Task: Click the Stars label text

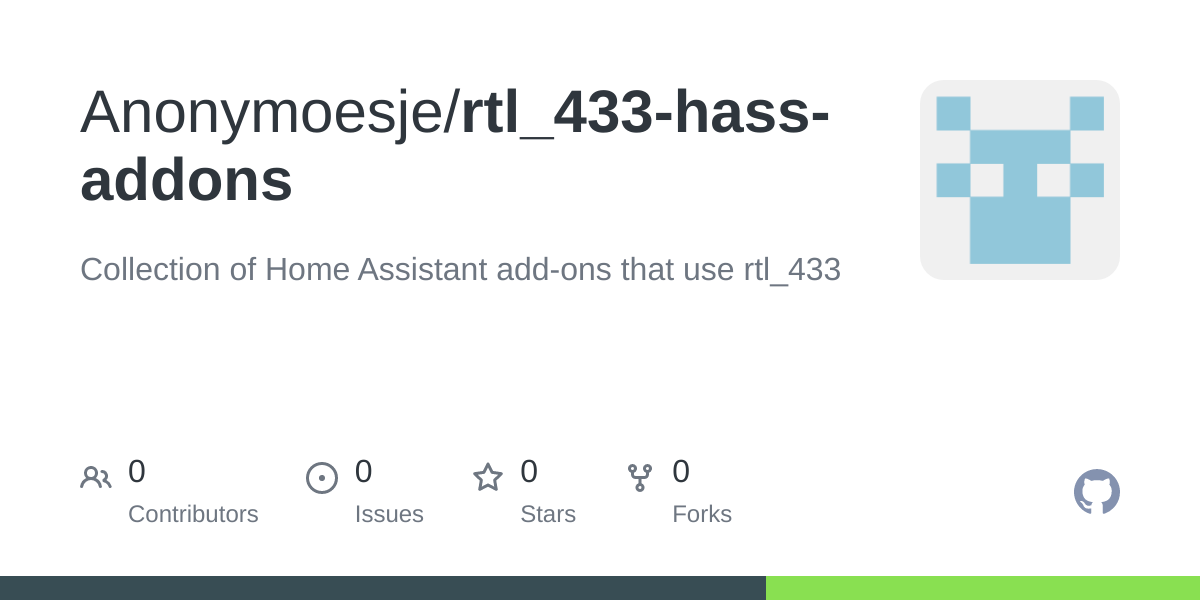Action: [x=548, y=514]
